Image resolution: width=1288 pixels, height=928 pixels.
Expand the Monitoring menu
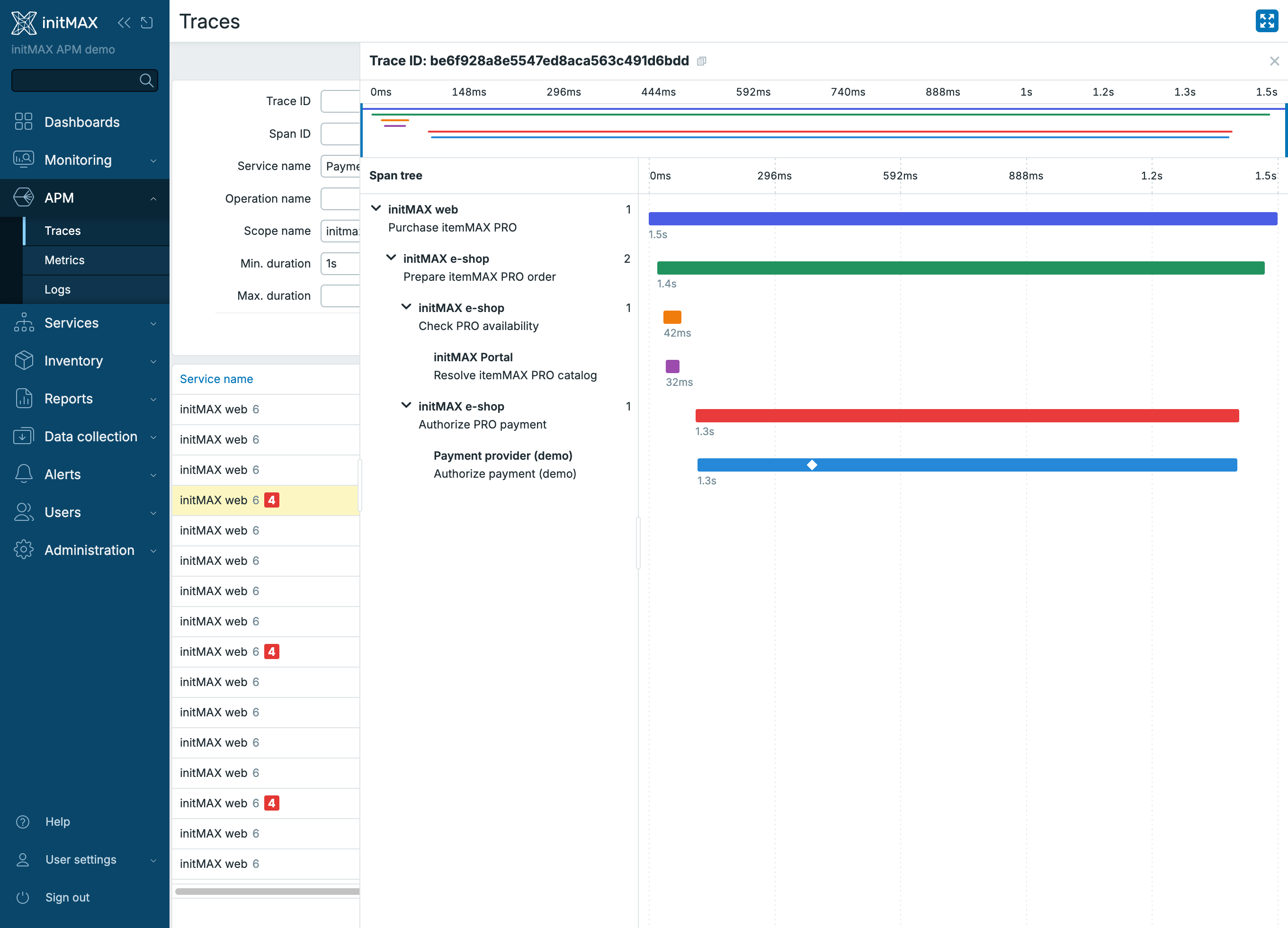[153, 161]
